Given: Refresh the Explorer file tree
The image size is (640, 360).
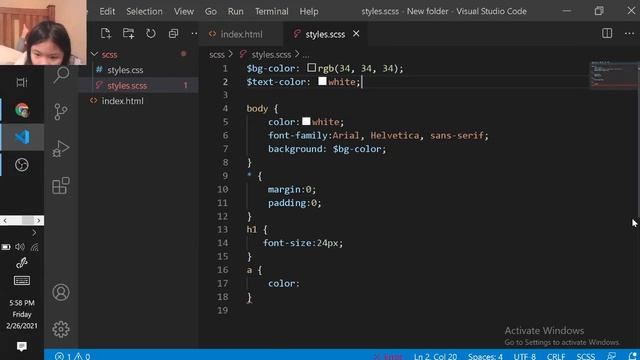Looking at the screenshot, I should coord(151,33).
